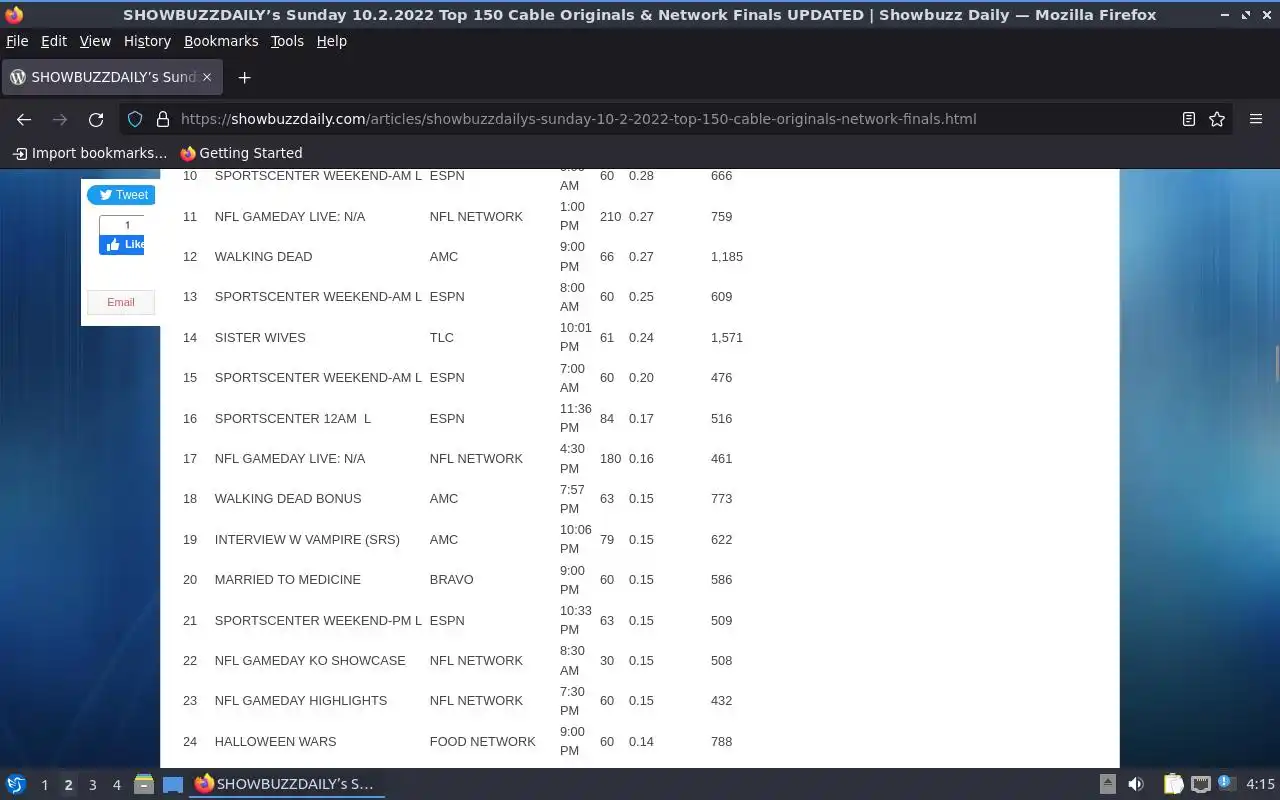Click SISTER WIVES show title
This screenshot has height=800, width=1280.
(260, 338)
